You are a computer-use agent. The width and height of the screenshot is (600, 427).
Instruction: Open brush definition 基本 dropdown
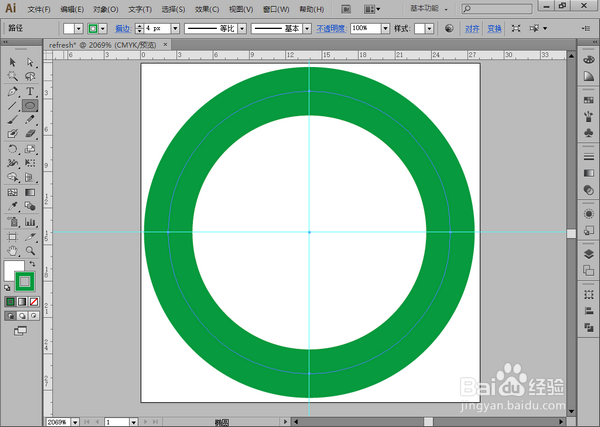click(x=307, y=28)
